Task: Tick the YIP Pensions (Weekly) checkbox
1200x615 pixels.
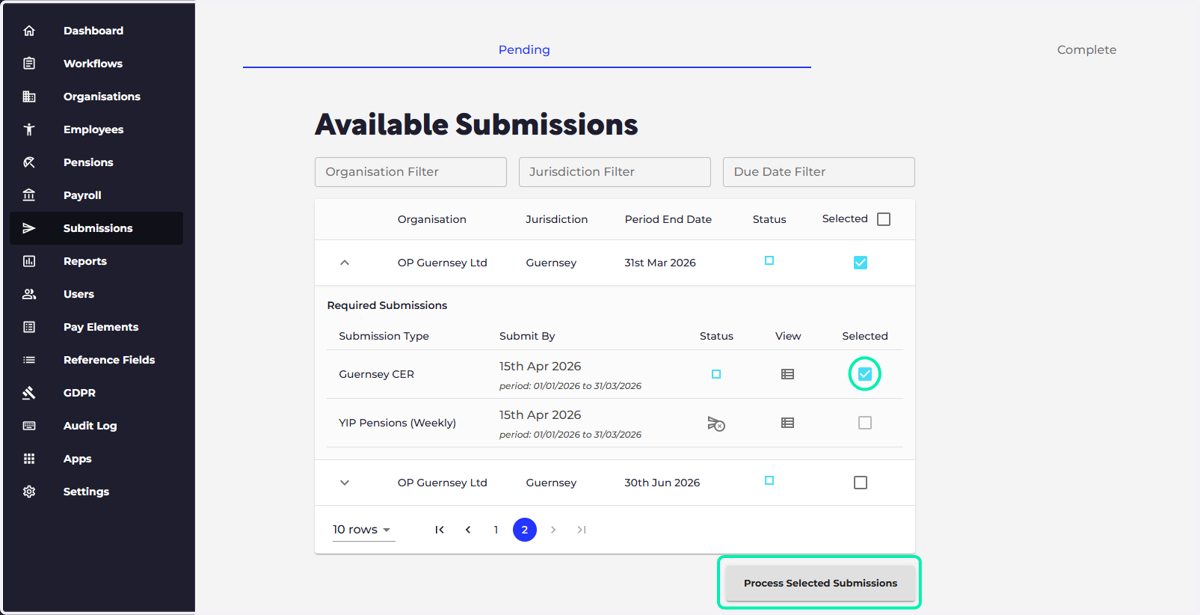Action: (865, 423)
